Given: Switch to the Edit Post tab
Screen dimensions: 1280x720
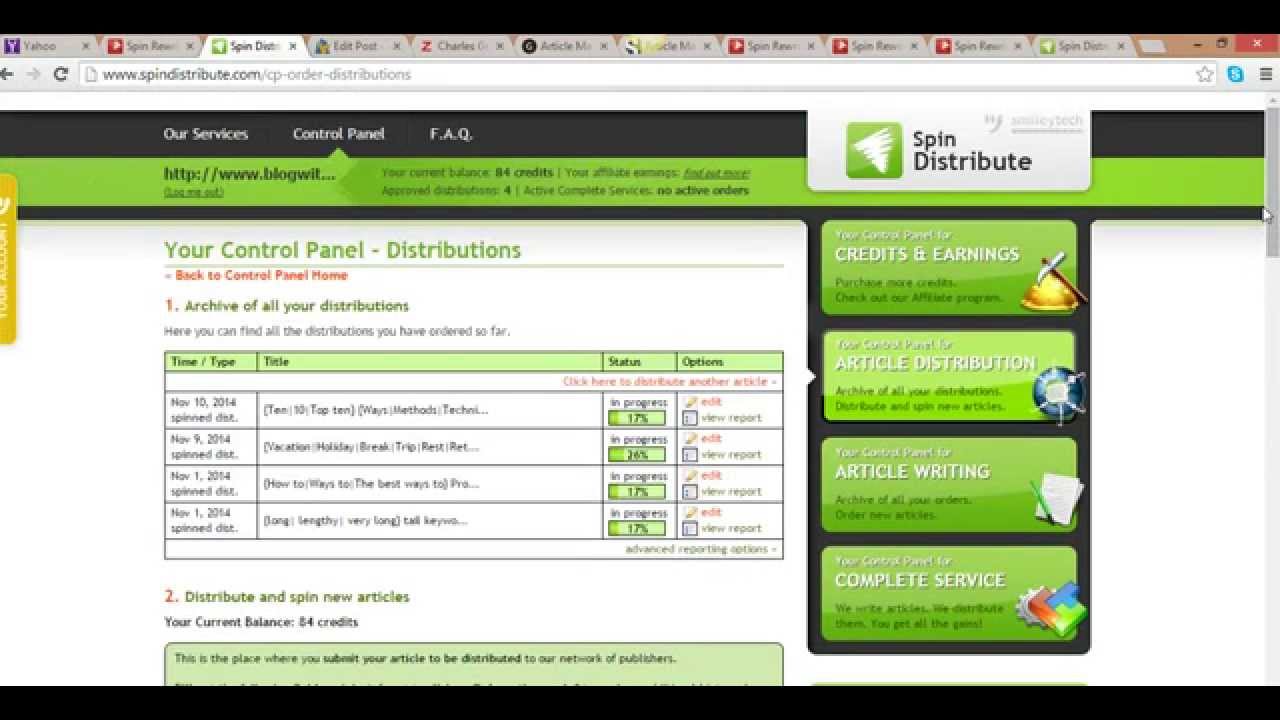Looking at the screenshot, I should coord(357,46).
